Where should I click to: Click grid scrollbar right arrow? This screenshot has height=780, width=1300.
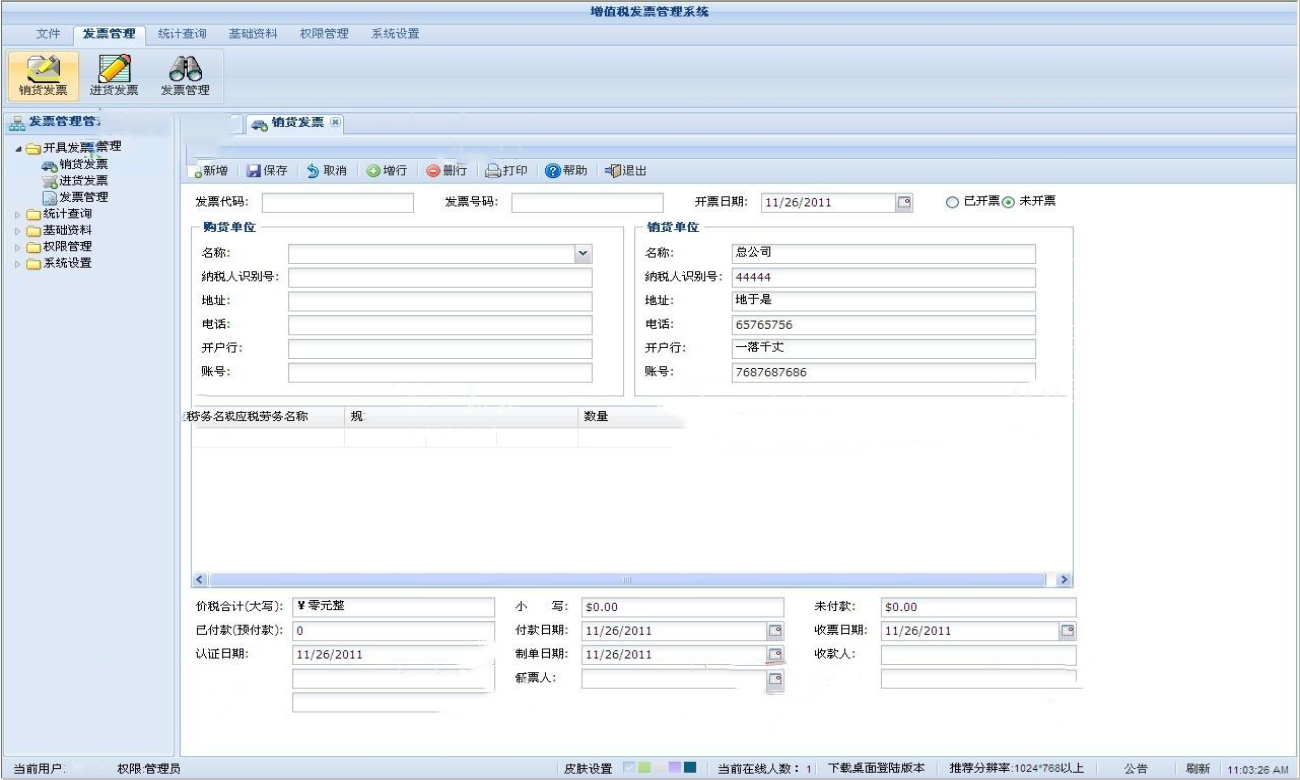(x=1063, y=580)
